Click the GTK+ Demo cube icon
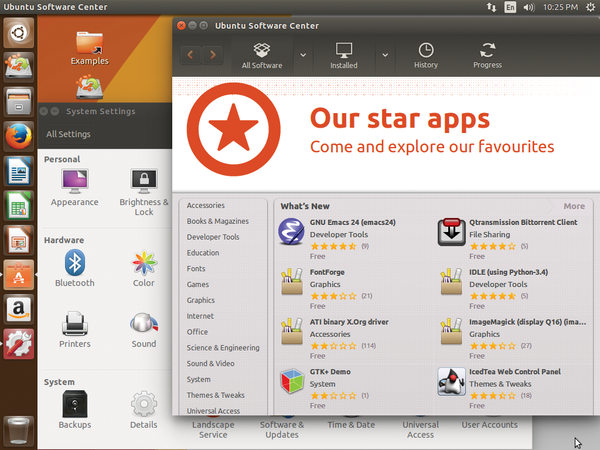 coord(292,381)
